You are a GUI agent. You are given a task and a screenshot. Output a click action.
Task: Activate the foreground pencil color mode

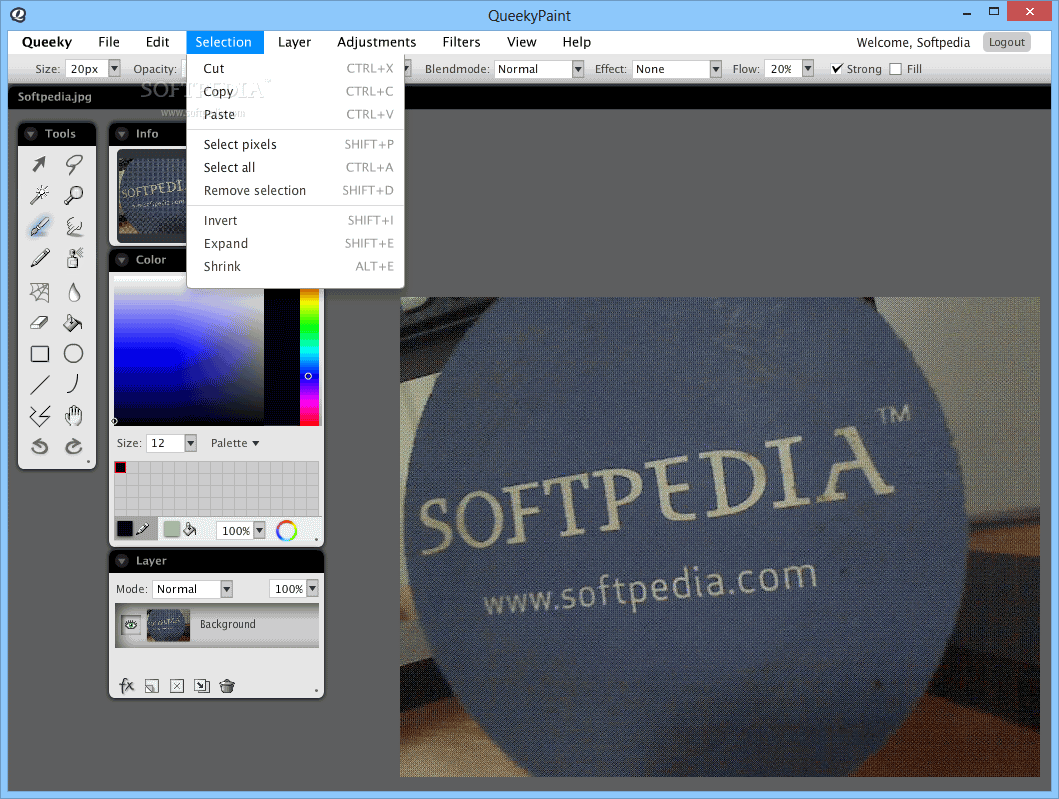click(134, 530)
